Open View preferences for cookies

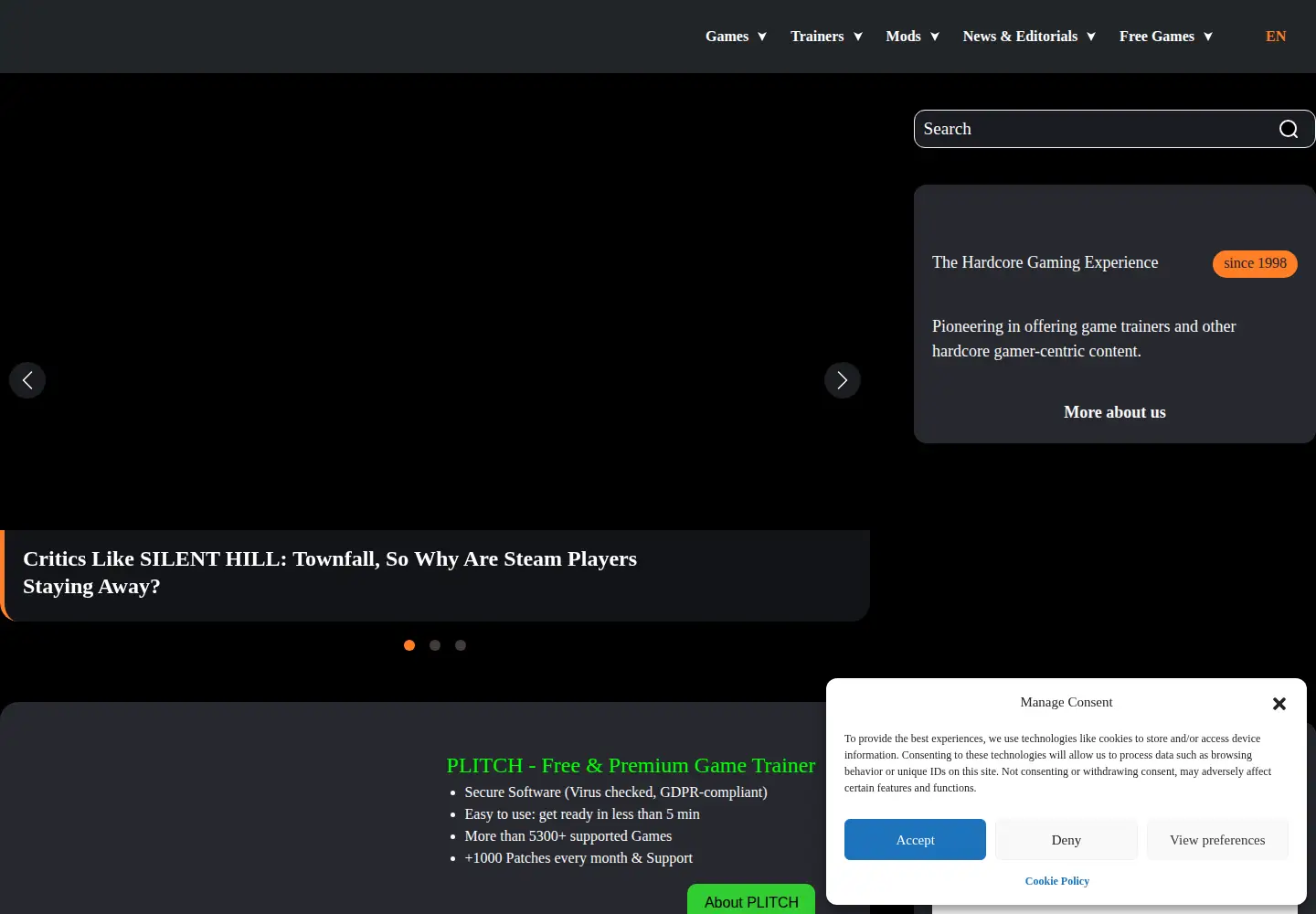(1217, 840)
